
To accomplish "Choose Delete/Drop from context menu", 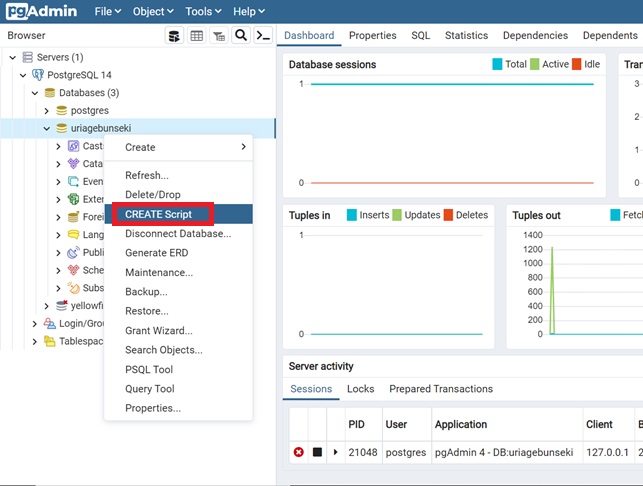I will [x=178, y=194].
